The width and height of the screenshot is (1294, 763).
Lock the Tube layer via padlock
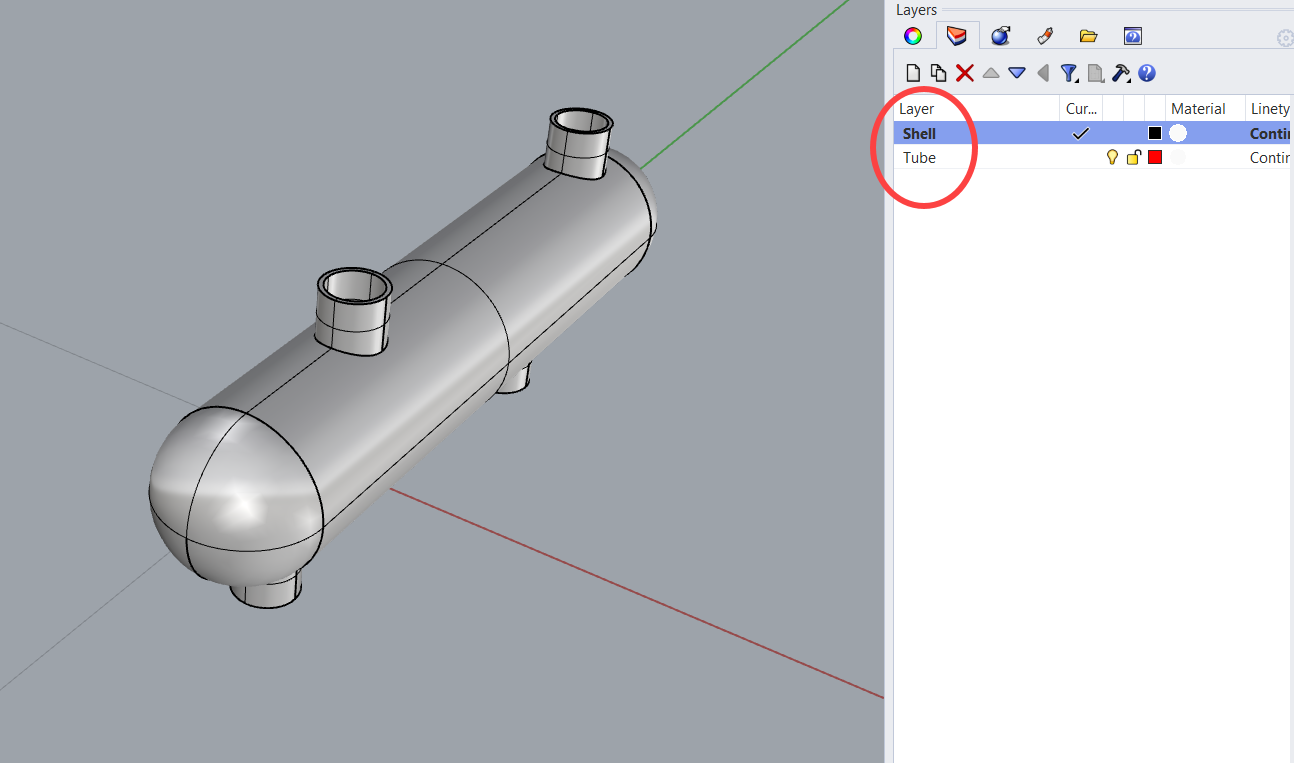pos(1133,157)
